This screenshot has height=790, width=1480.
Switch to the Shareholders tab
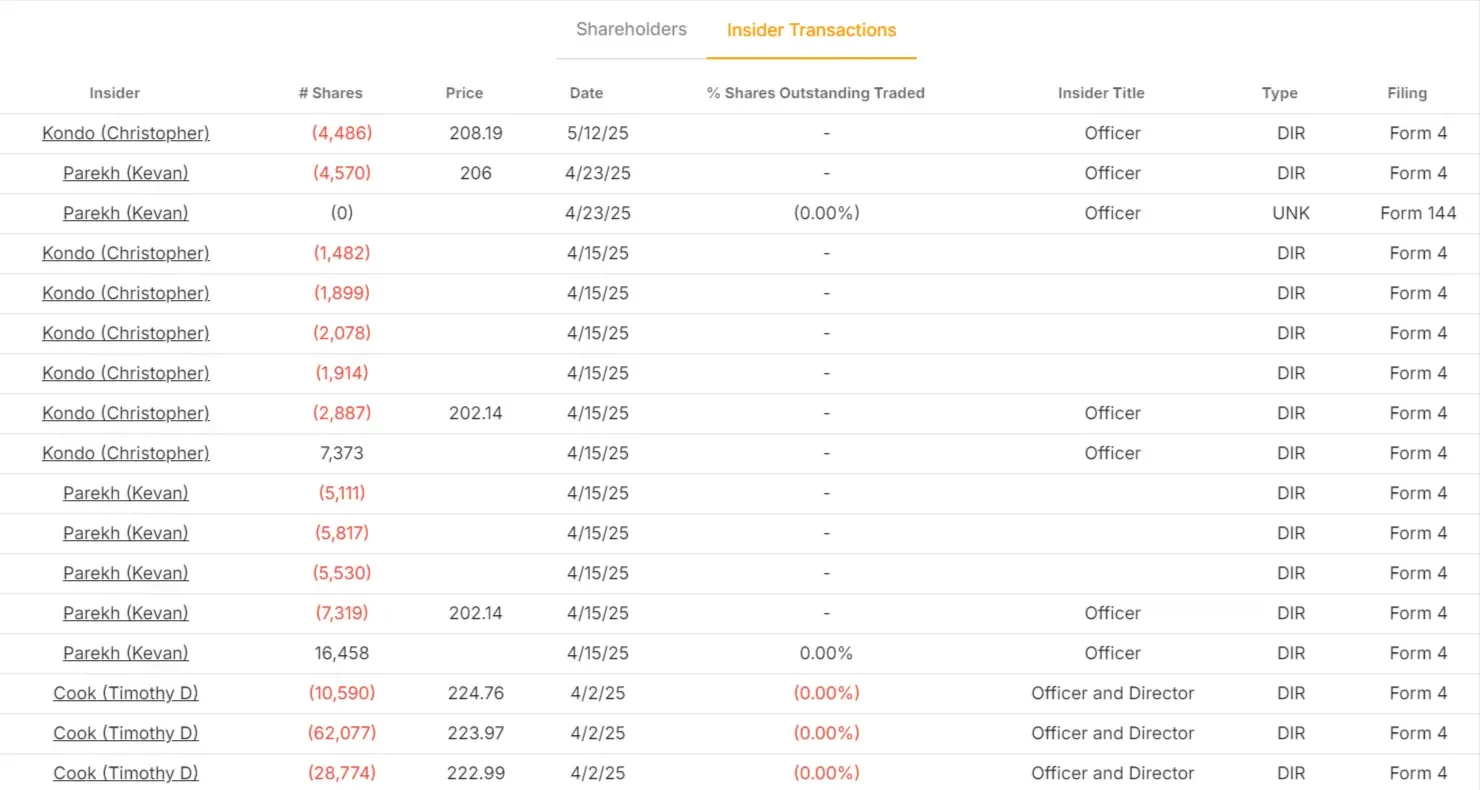tap(630, 29)
